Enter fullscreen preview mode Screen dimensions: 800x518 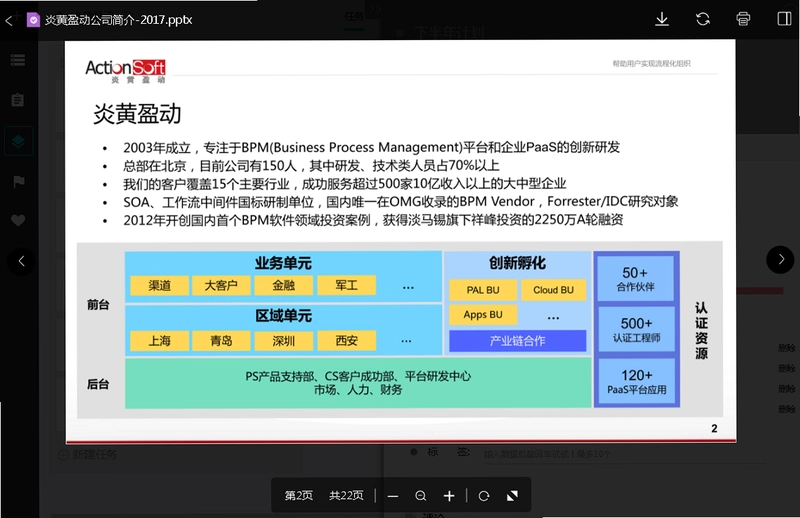coord(512,496)
